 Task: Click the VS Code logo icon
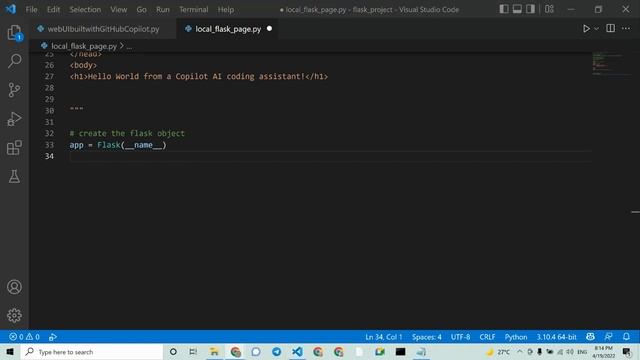[x=11, y=9]
